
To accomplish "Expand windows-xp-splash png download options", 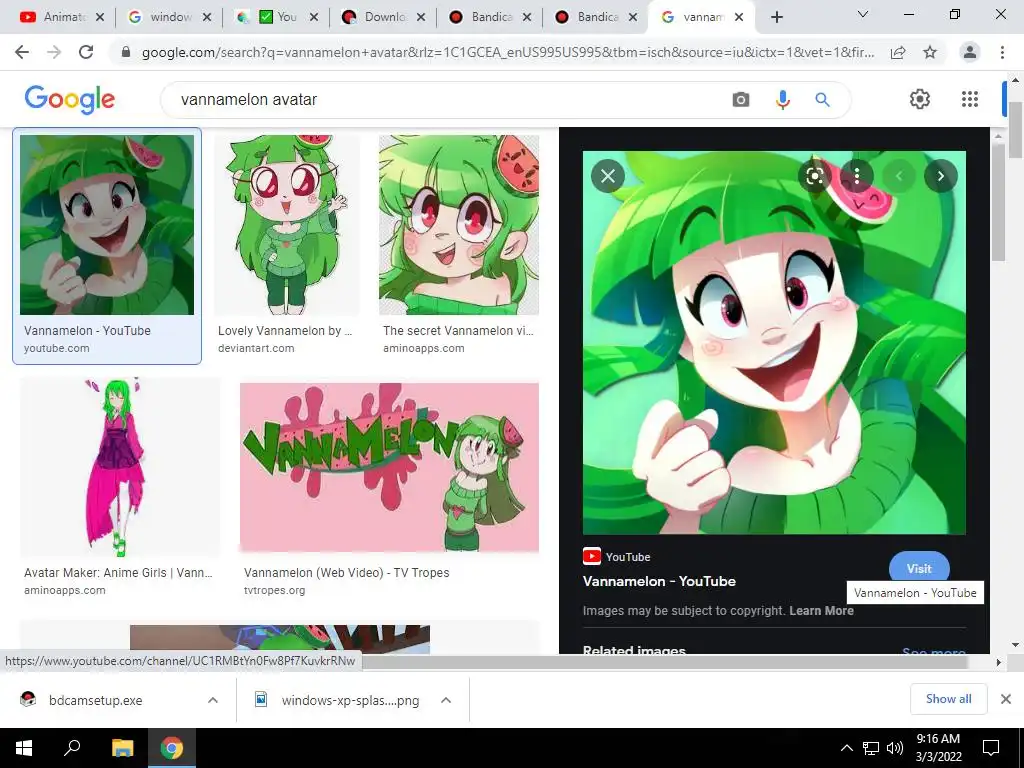I will 446,700.
